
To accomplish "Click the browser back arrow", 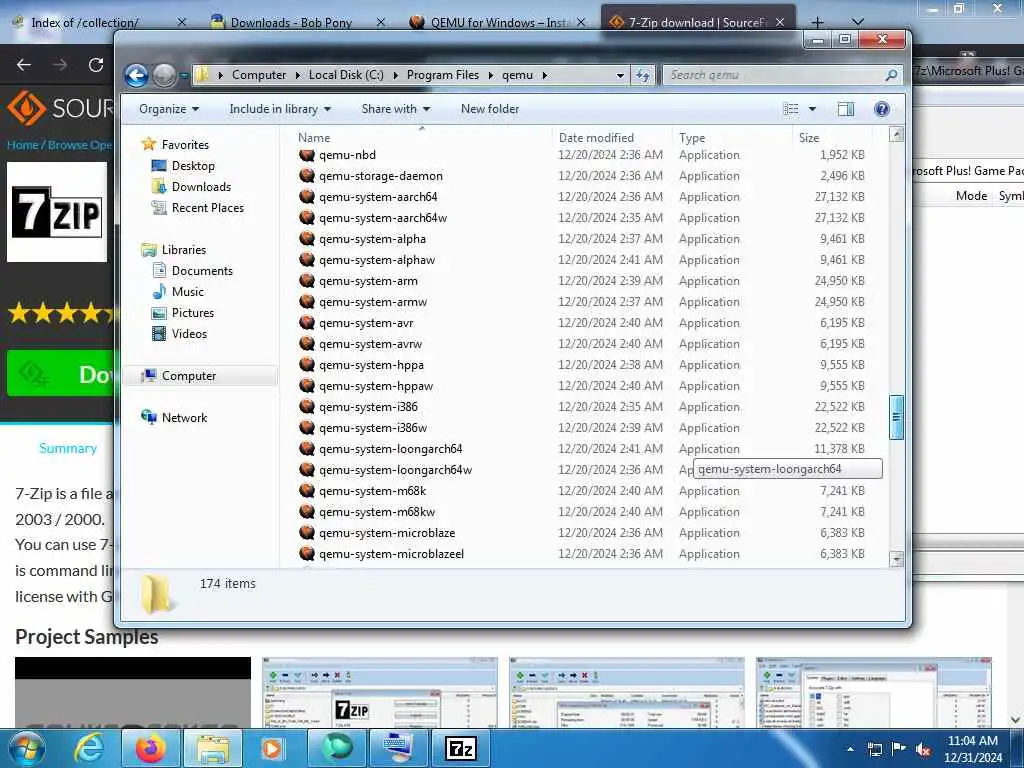I will tap(24, 65).
